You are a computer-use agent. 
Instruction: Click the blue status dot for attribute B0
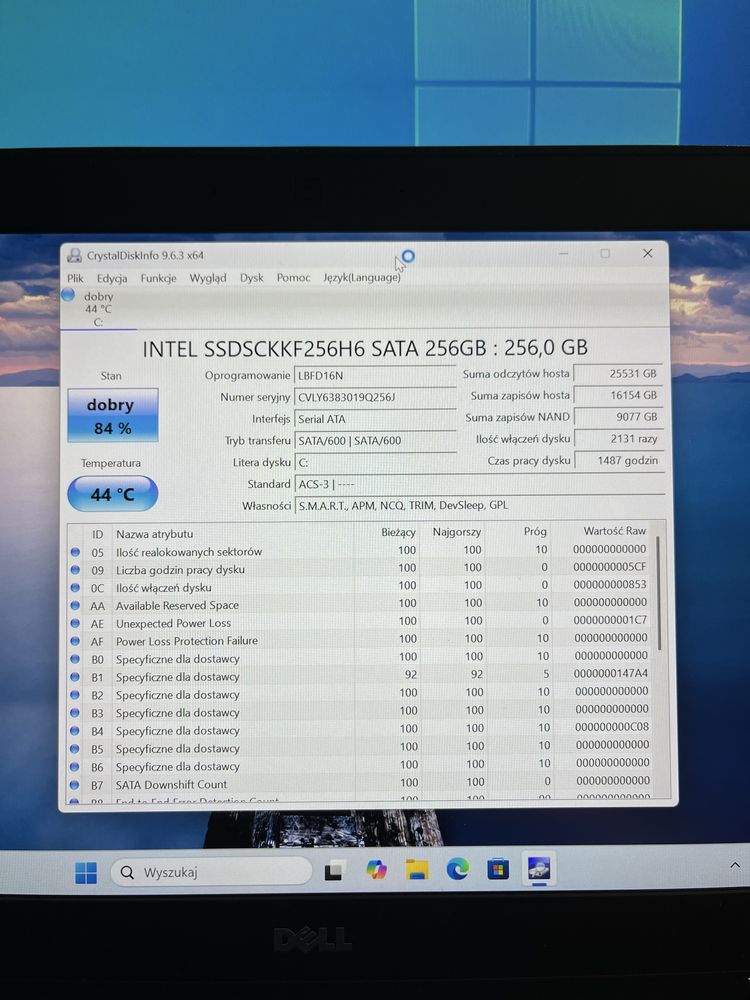[75, 659]
